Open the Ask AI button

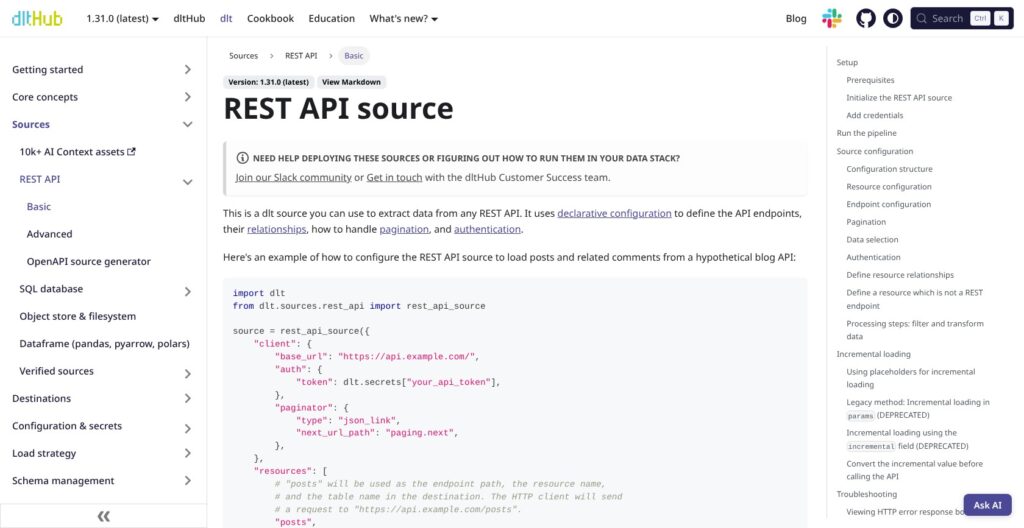987,504
